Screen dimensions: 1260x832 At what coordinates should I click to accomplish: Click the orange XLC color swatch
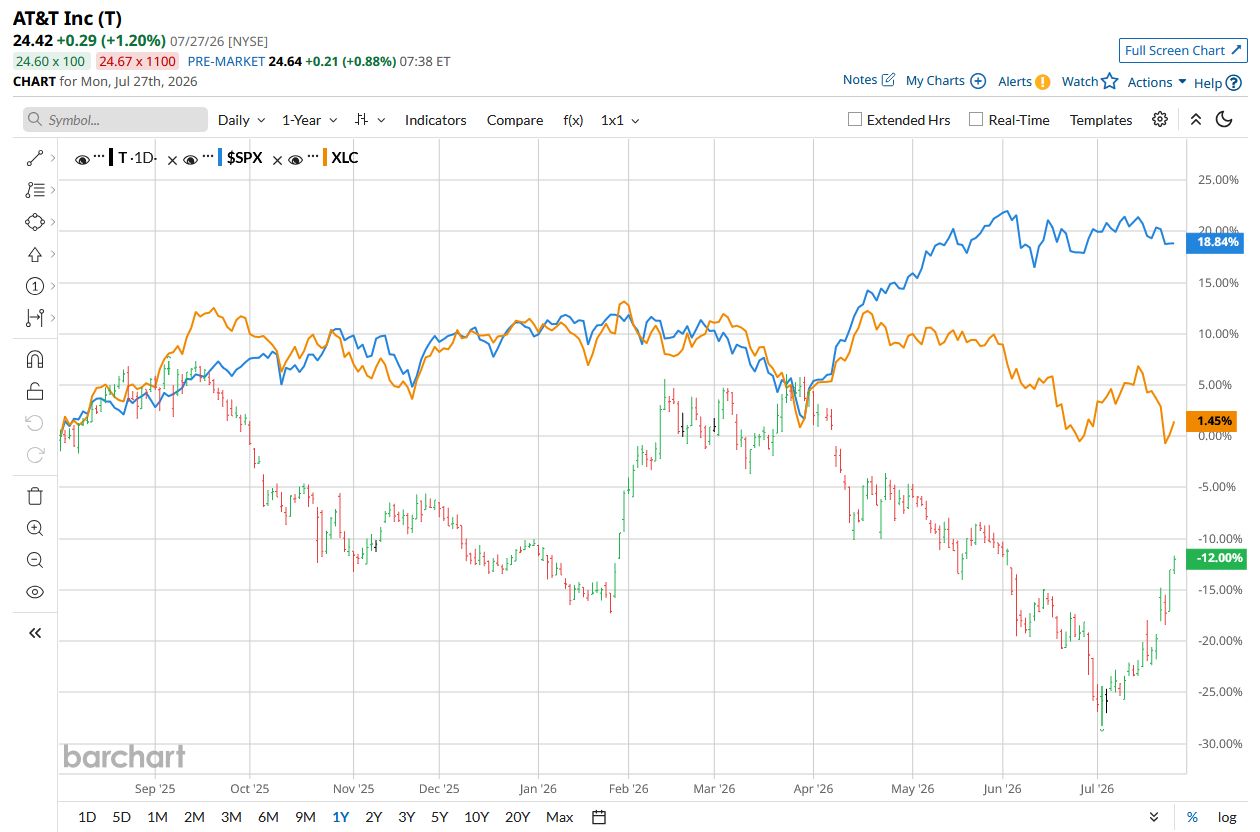[325, 157]
